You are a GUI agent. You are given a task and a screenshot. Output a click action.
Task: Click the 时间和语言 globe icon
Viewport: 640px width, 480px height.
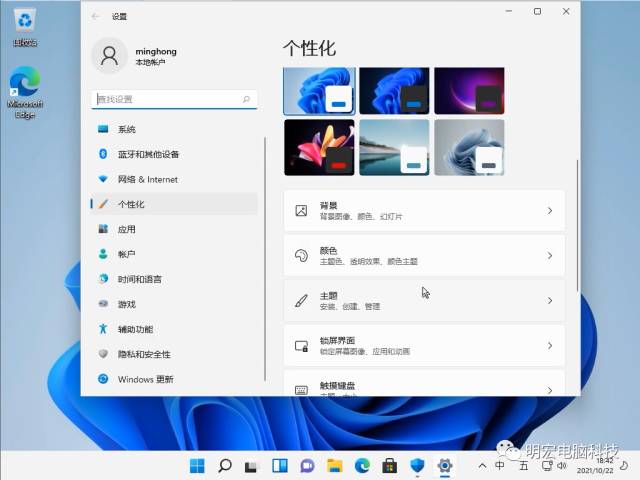[x=103, y=279]
